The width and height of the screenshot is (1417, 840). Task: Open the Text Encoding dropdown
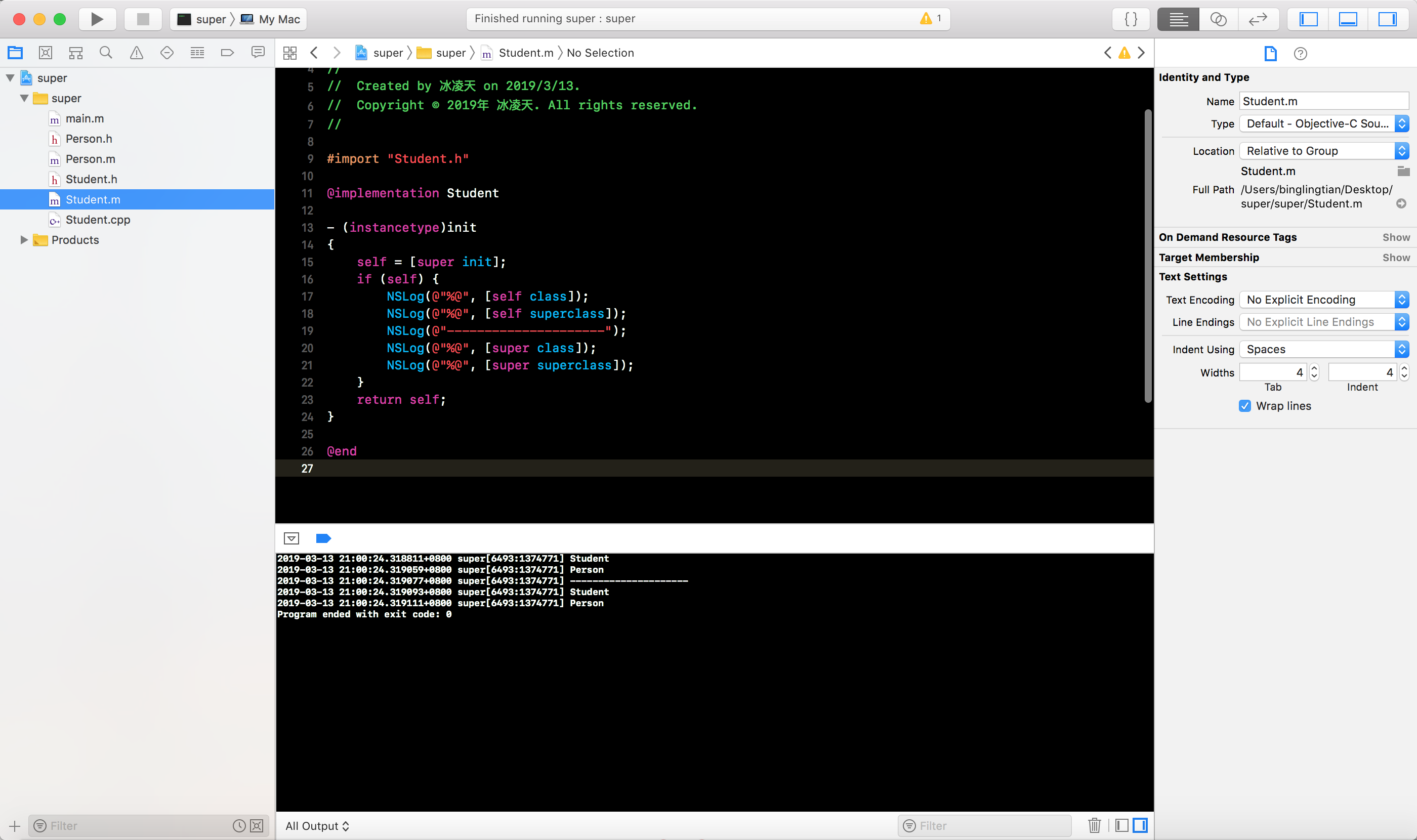coord(1323,300)
